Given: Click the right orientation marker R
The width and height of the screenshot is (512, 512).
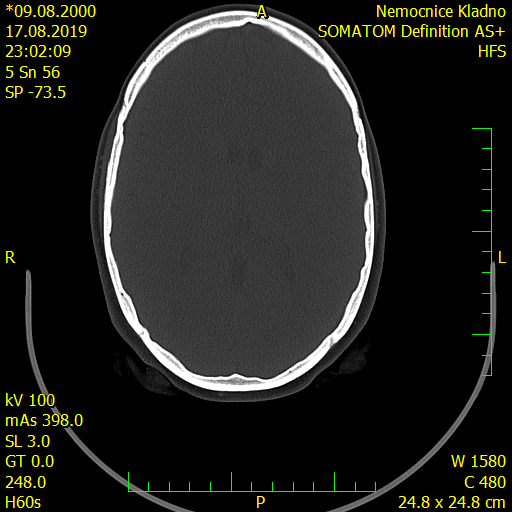Looking at the screenshot, I should [x=10, y=258].
